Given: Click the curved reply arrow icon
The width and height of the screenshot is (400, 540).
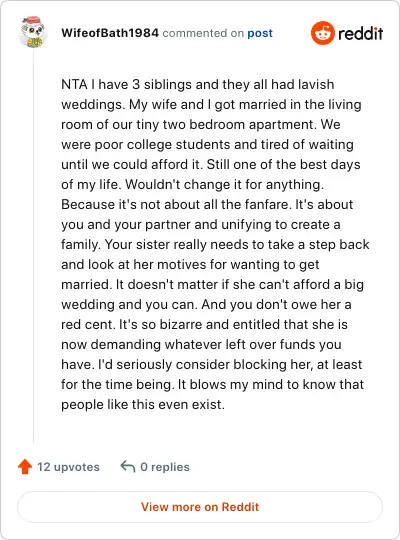Looking at the screenshot, I should (127, 467).
